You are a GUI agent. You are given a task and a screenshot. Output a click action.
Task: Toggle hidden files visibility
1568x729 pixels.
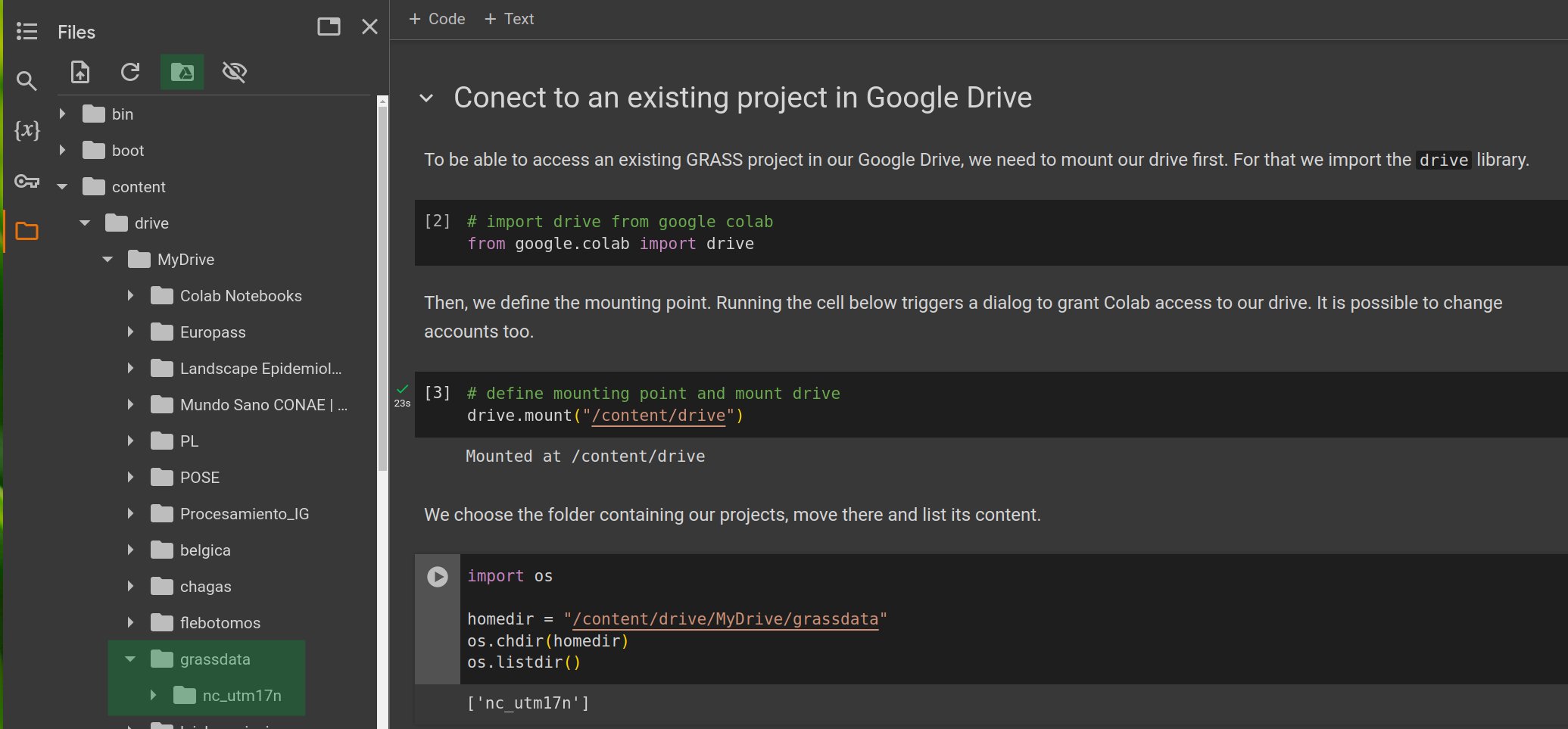[234, 72]
